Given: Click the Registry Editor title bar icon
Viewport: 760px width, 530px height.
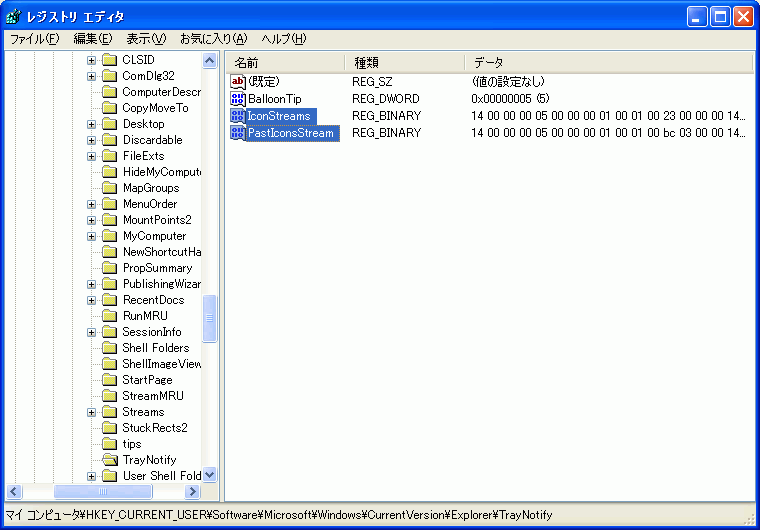Looking at the screenshot, I should click(14, 16).
